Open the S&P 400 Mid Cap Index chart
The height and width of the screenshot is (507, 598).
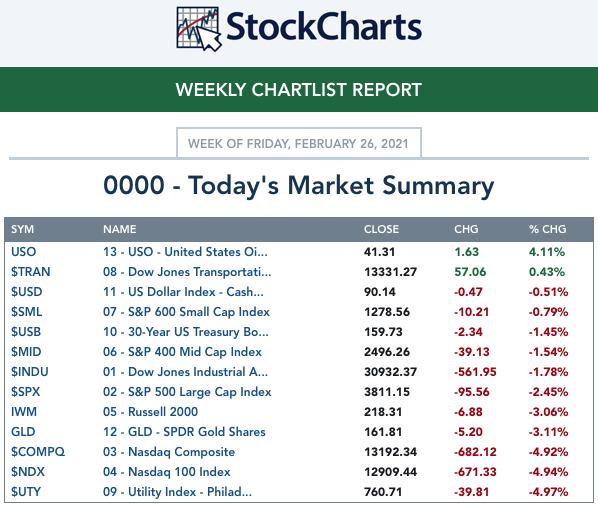[x=182, y=352]
